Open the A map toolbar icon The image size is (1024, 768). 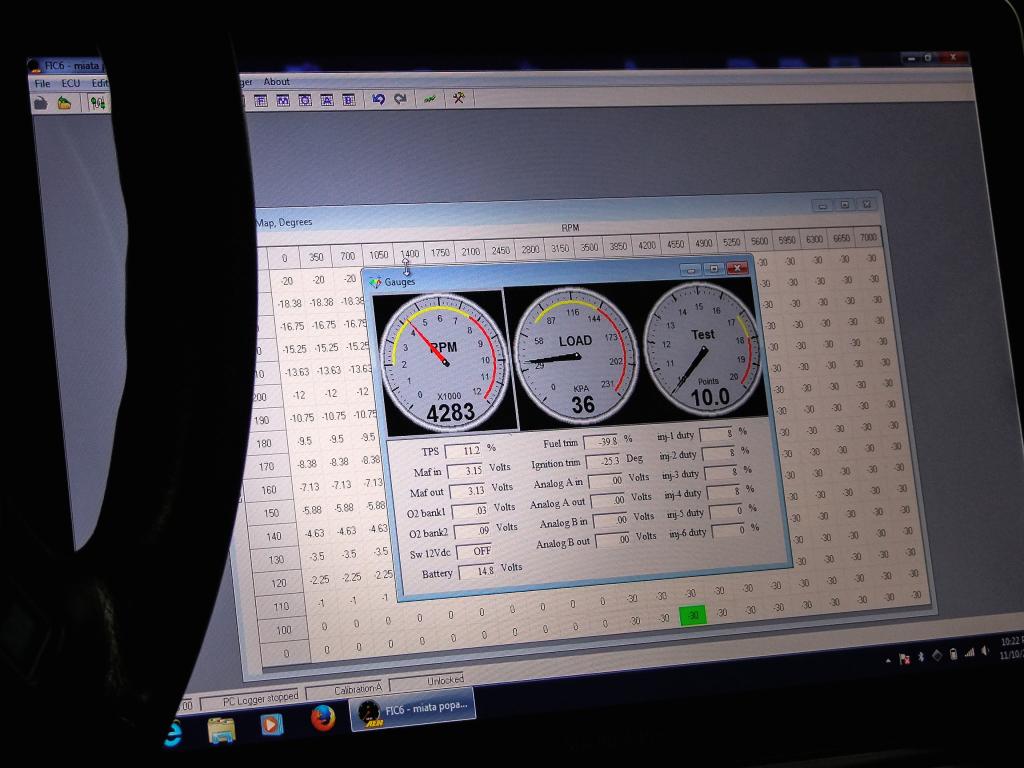(x=327, y=100)
